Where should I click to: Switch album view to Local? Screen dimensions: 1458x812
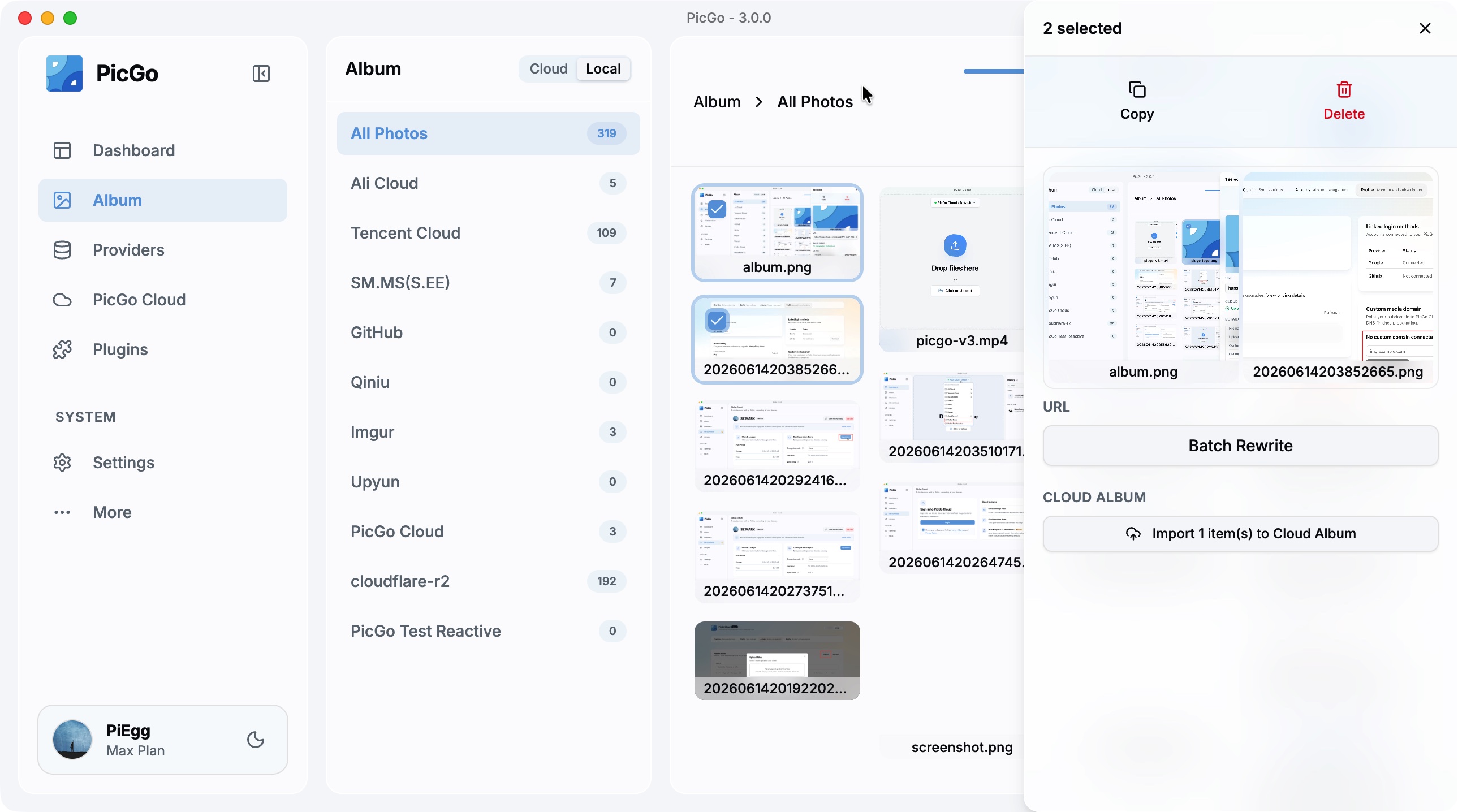pos(603,69)
